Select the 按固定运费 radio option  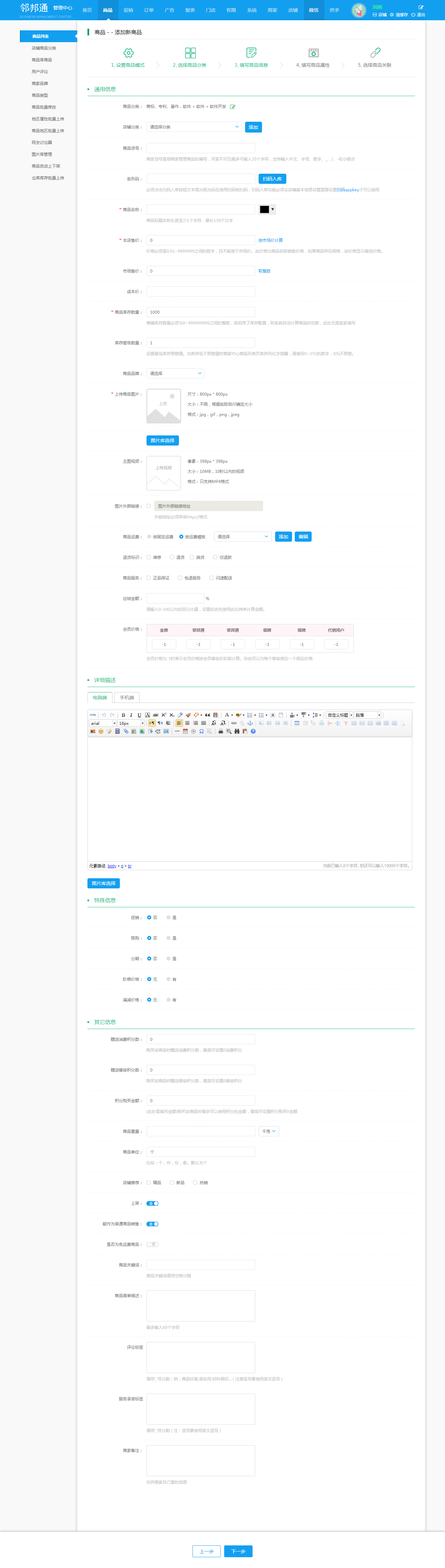point(149,537)
